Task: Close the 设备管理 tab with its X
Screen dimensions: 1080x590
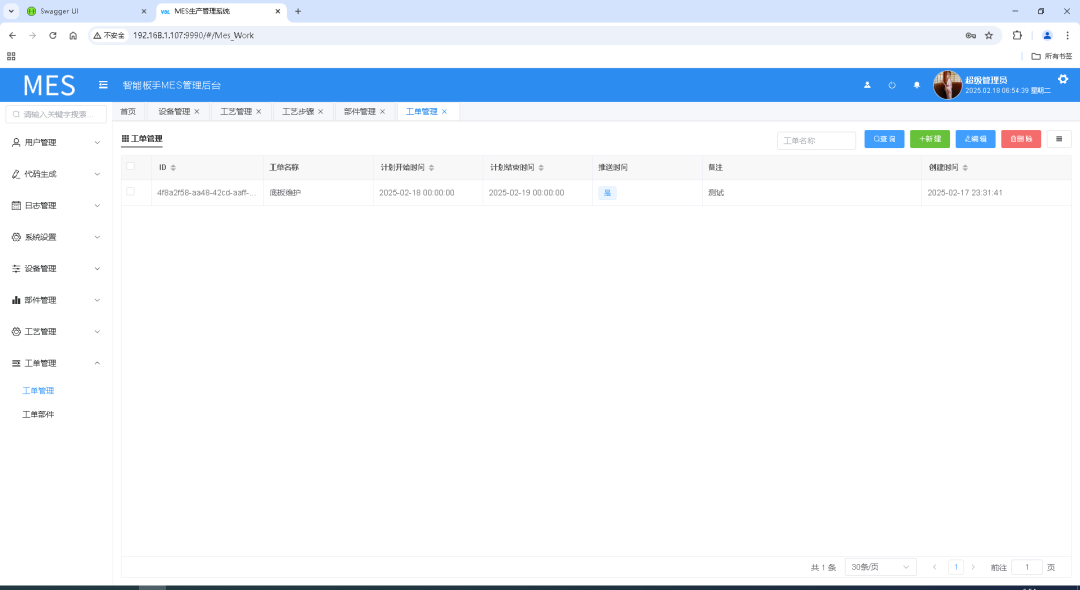Action: pyautogui.click(x=197, y=112)
